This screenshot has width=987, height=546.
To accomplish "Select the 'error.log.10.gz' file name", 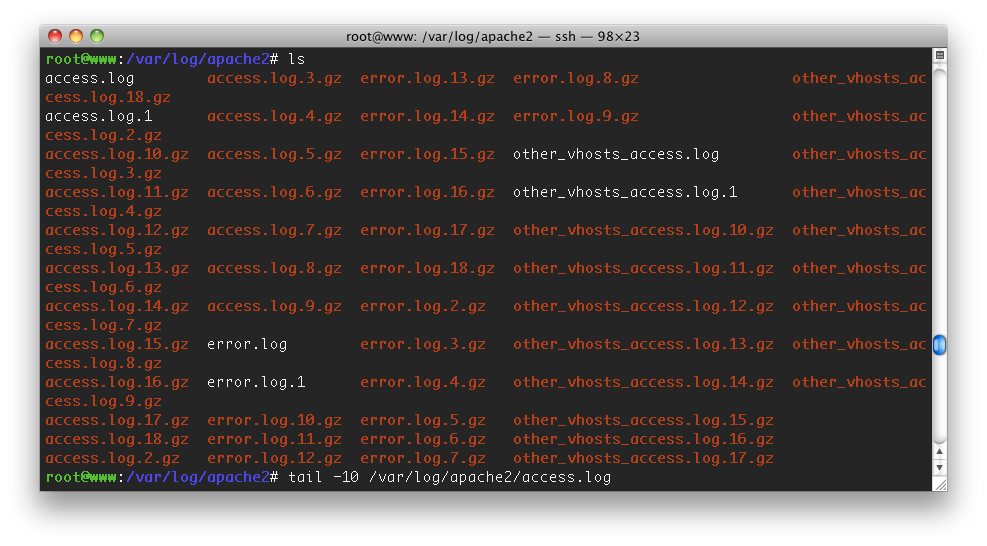I will pyautogui.click(x=274, y=420).
